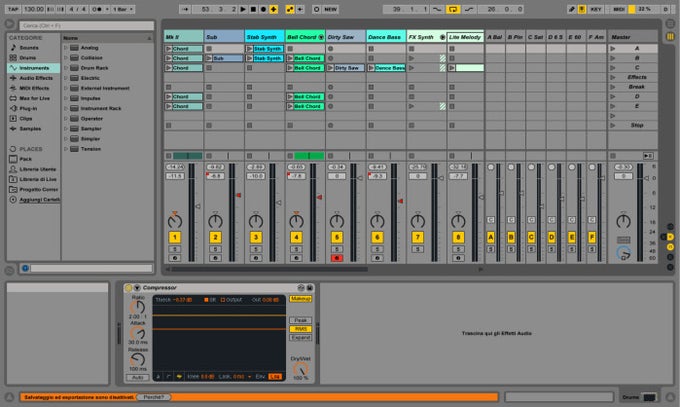This screenshot has width=680, height=407.
Task: Stop playback with the transport Stop button
Action: click(x=253, y=9)
